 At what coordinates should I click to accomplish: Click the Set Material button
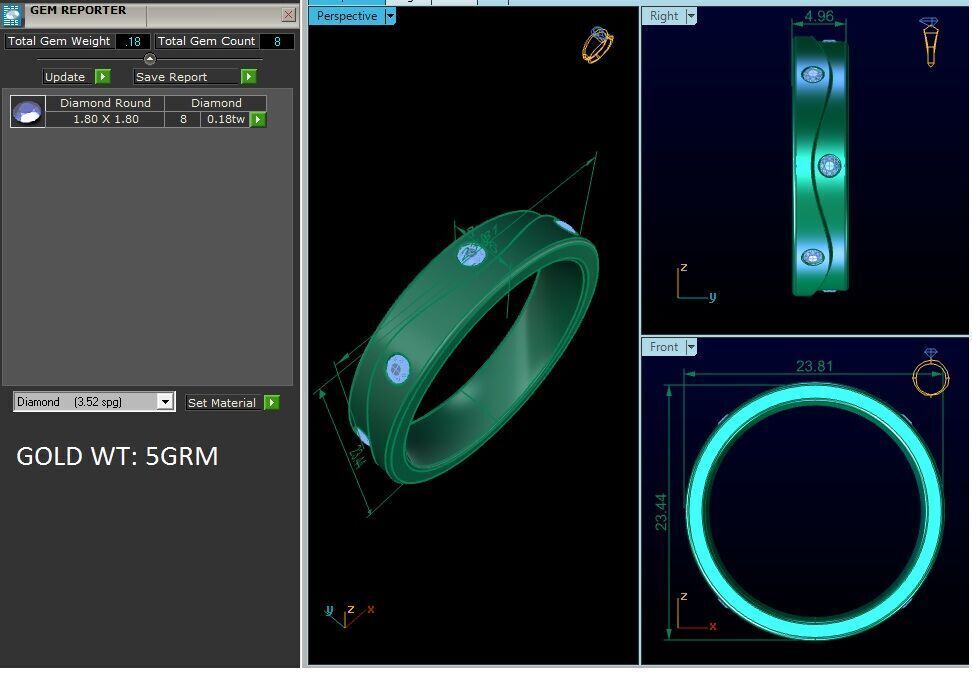coord(222,403)
